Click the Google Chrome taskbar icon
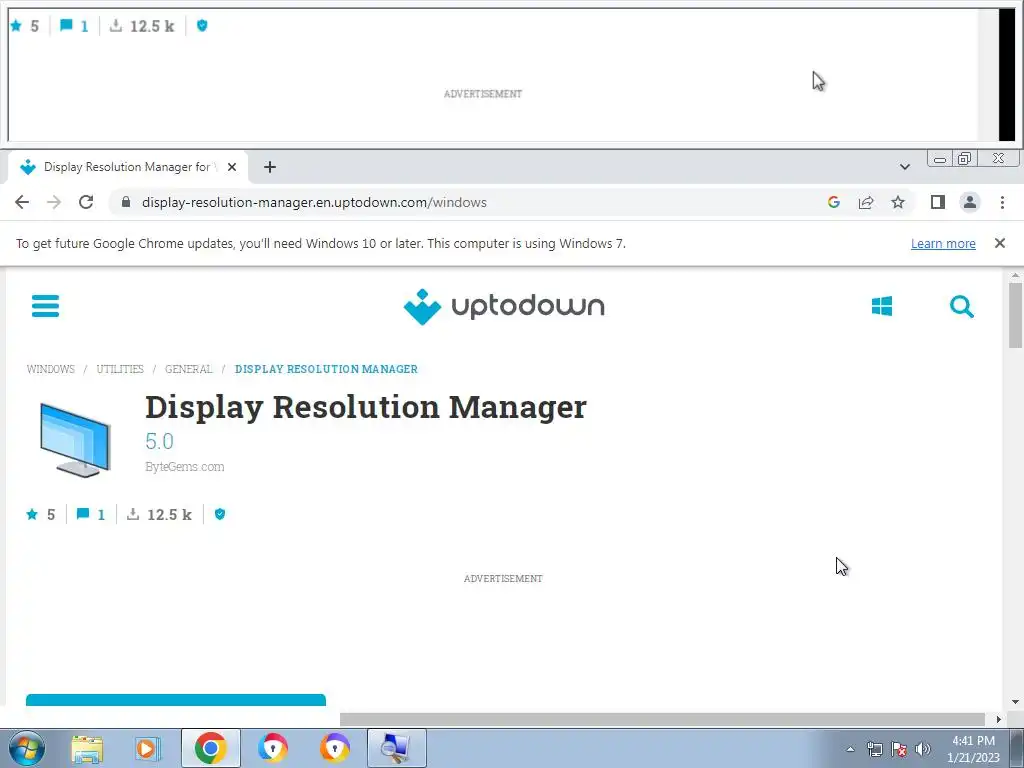1024x768 pixels. coord(210,748)
